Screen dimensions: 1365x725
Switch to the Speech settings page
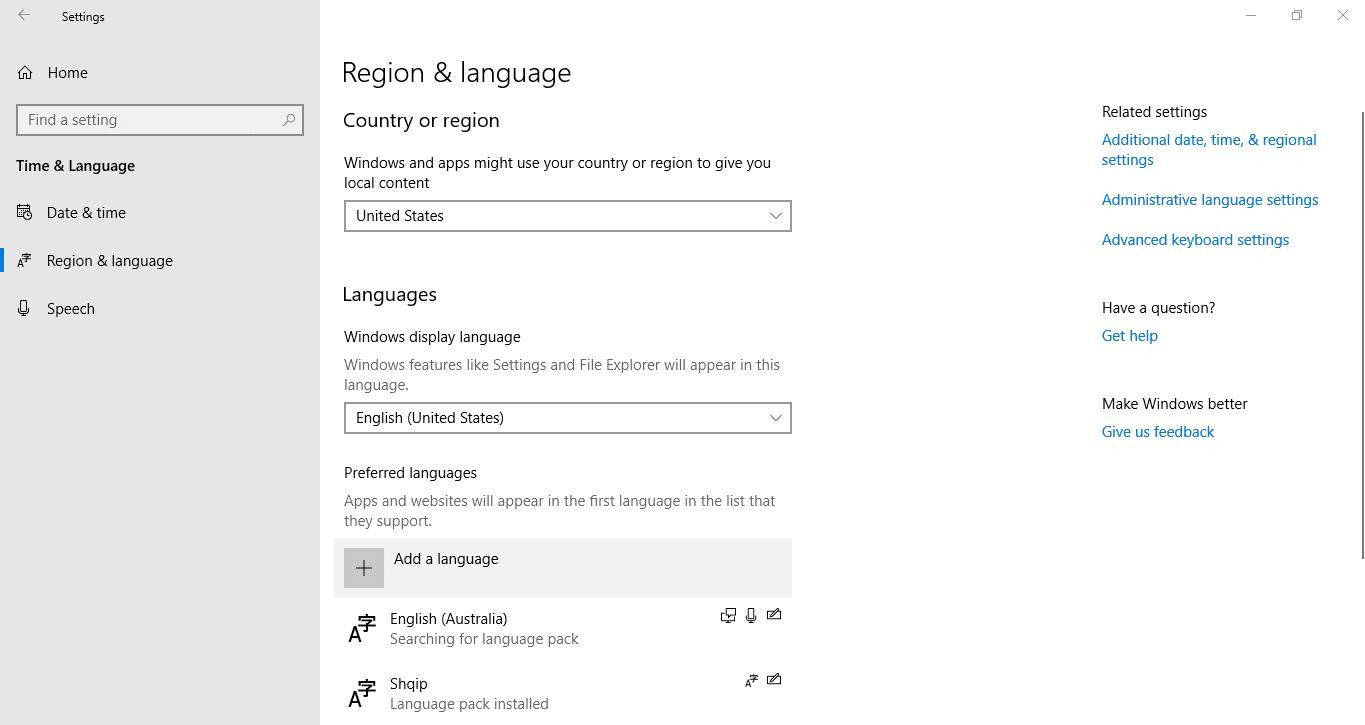pos(68,308)
